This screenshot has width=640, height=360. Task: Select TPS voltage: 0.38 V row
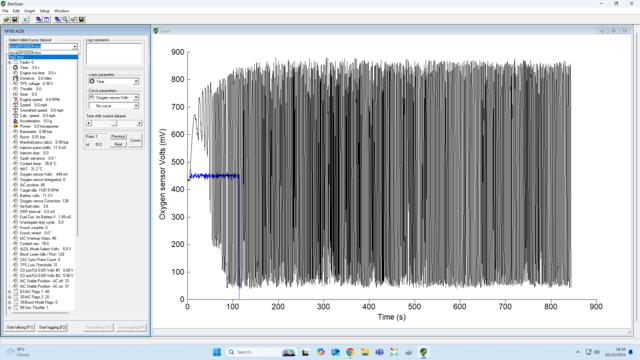click(36, 83)
